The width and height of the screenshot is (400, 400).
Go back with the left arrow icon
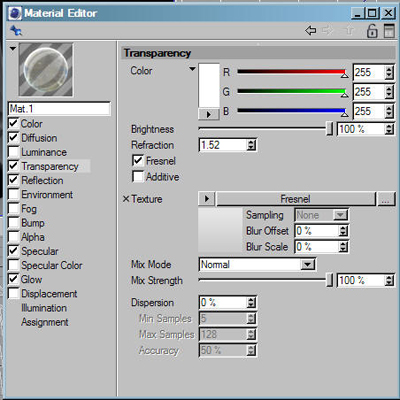tap(311, 31)
